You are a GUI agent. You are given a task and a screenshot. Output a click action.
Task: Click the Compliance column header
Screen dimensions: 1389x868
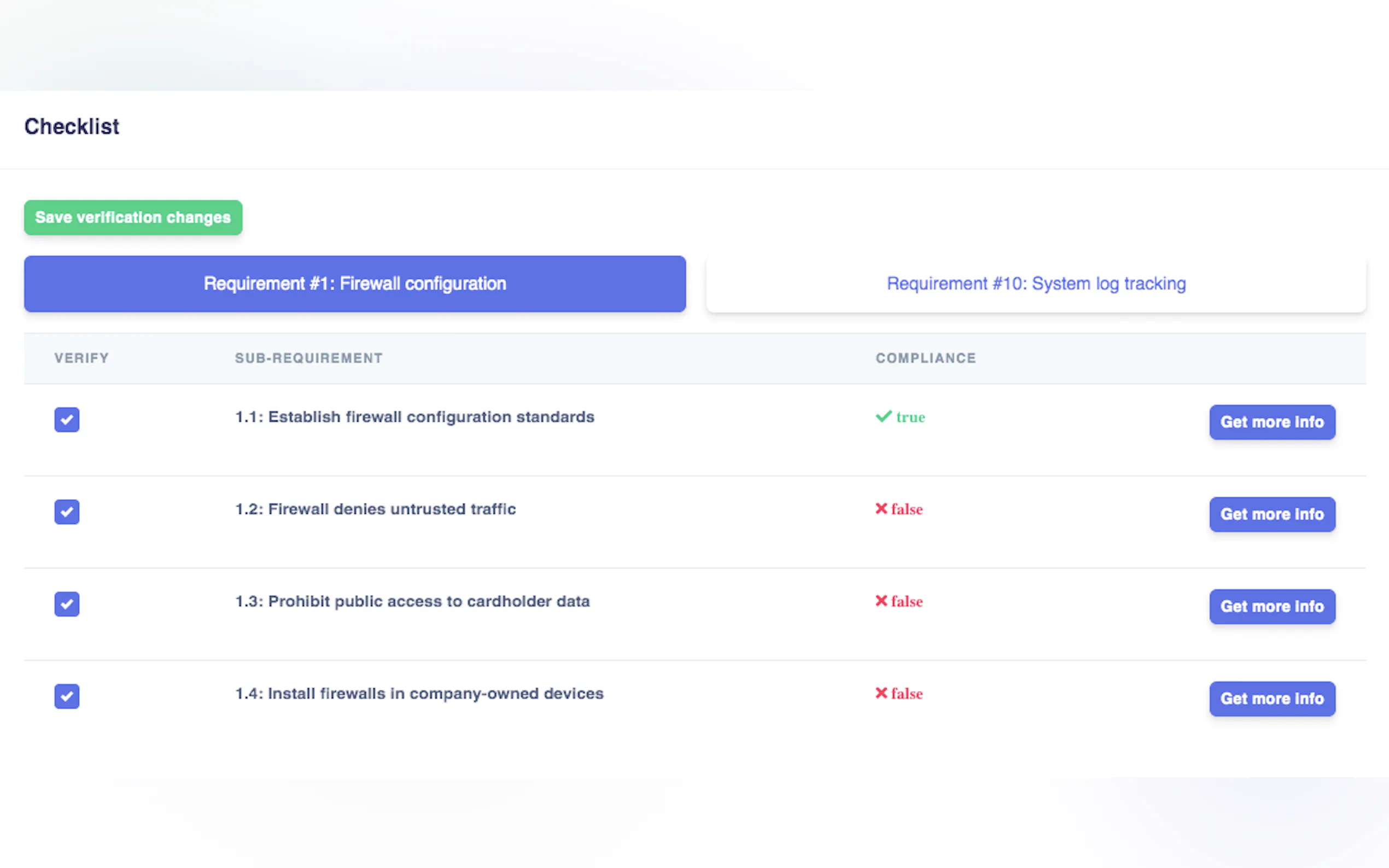[x=925, y=358]
